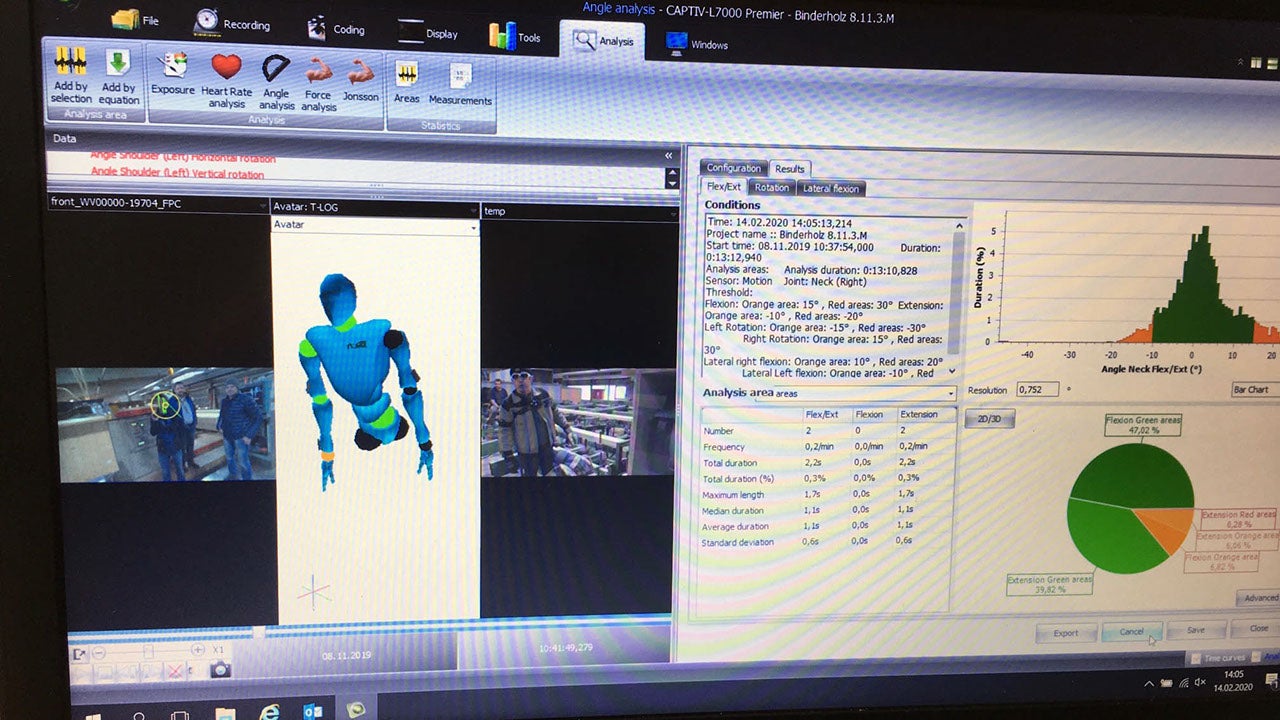1280x720 pixels.
Task: Click the Export button
Action: coord(1066,632)
